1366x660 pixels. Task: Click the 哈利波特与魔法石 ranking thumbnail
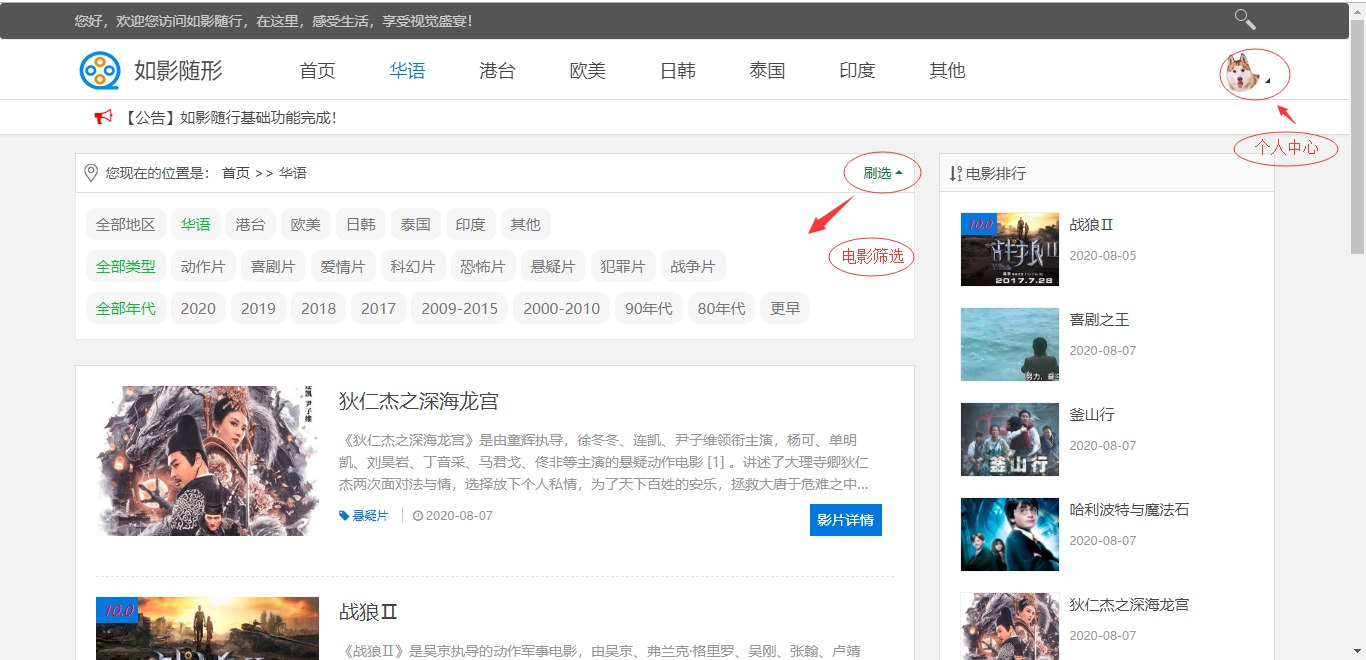pos(1010,534)
